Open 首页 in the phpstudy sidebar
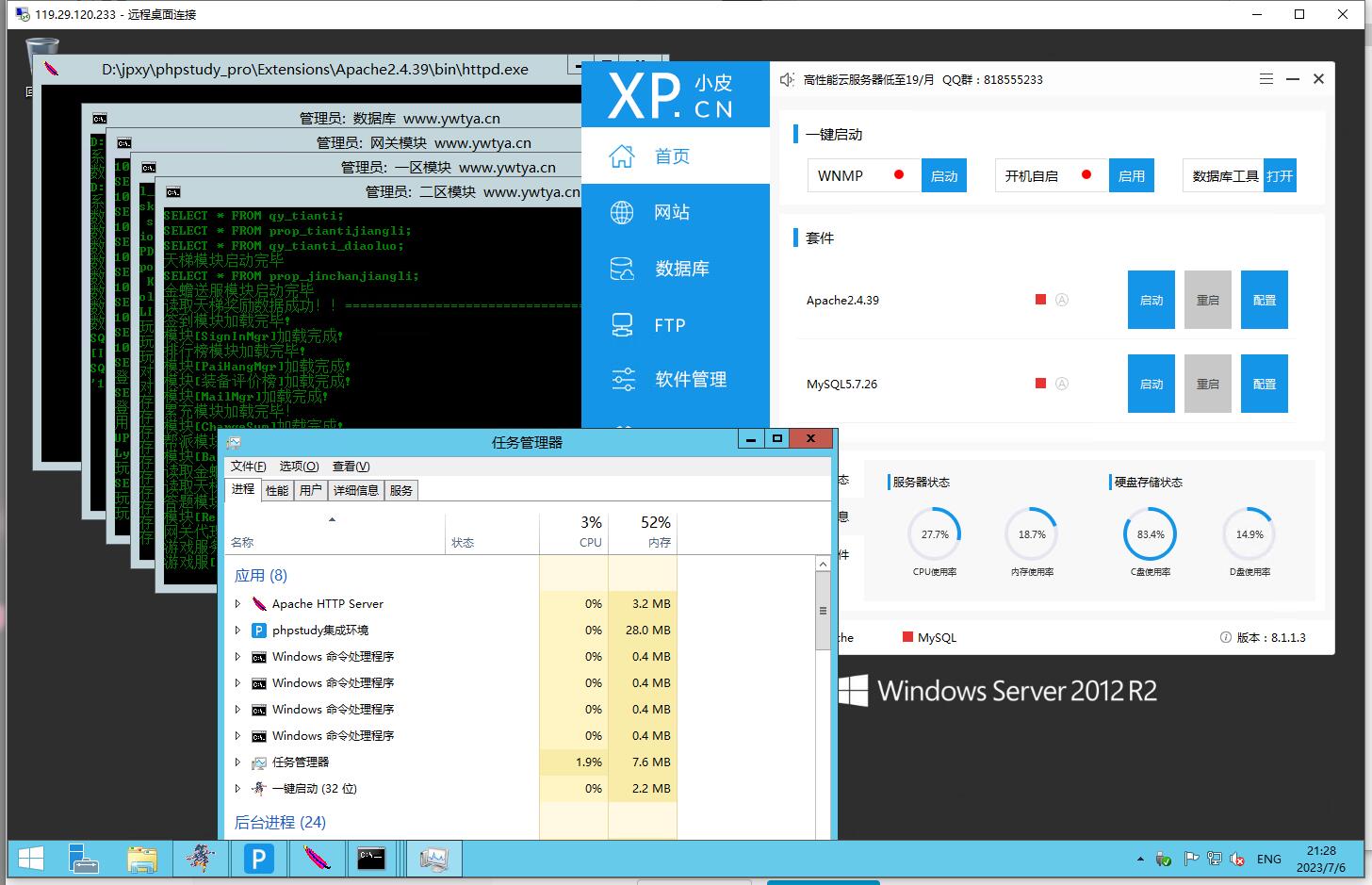Viewport: 1372px width, 885px height. (x=676, y=156)
